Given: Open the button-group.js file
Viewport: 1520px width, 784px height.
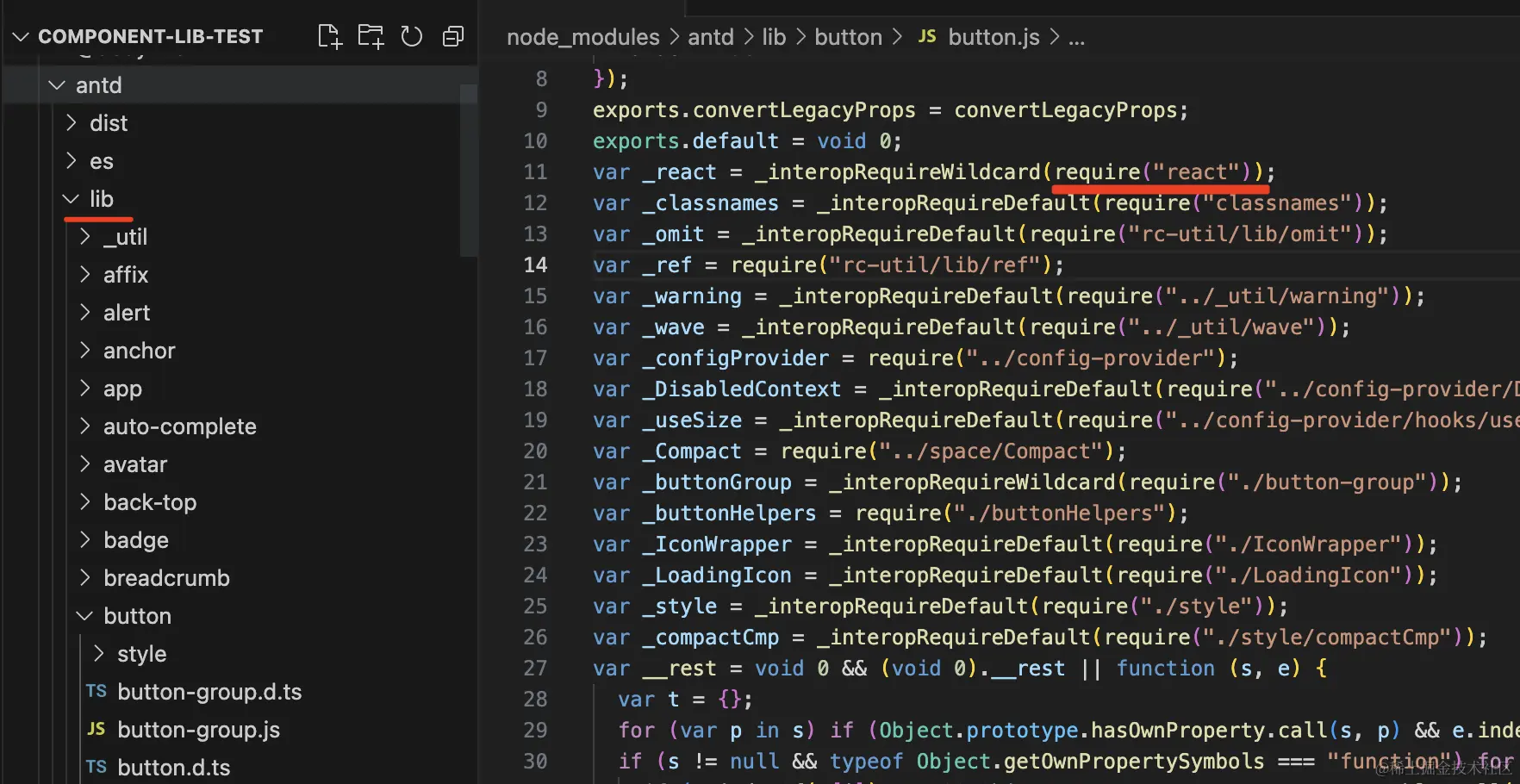Looking at the screenshot, I should [199, 730].
